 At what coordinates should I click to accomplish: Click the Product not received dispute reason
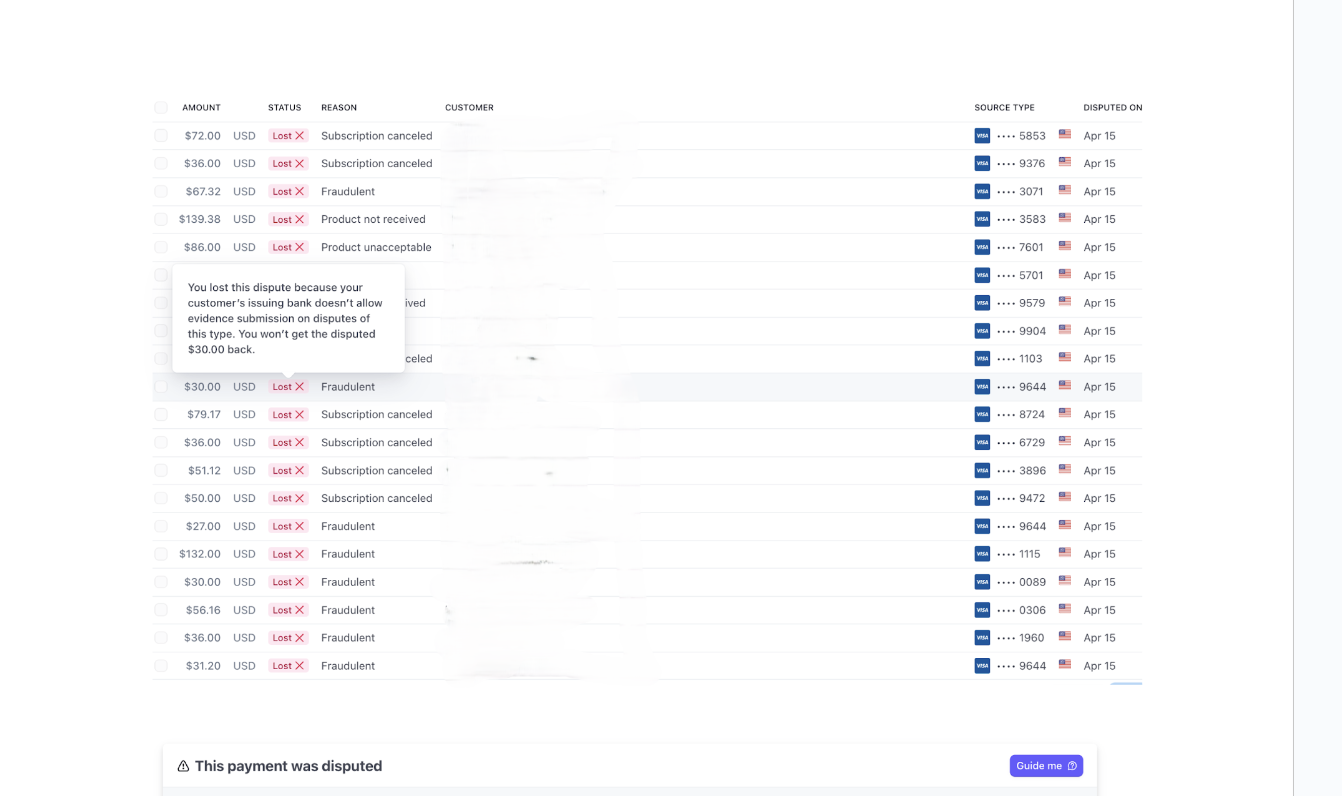pyautogui.click(x=373, y=220)
